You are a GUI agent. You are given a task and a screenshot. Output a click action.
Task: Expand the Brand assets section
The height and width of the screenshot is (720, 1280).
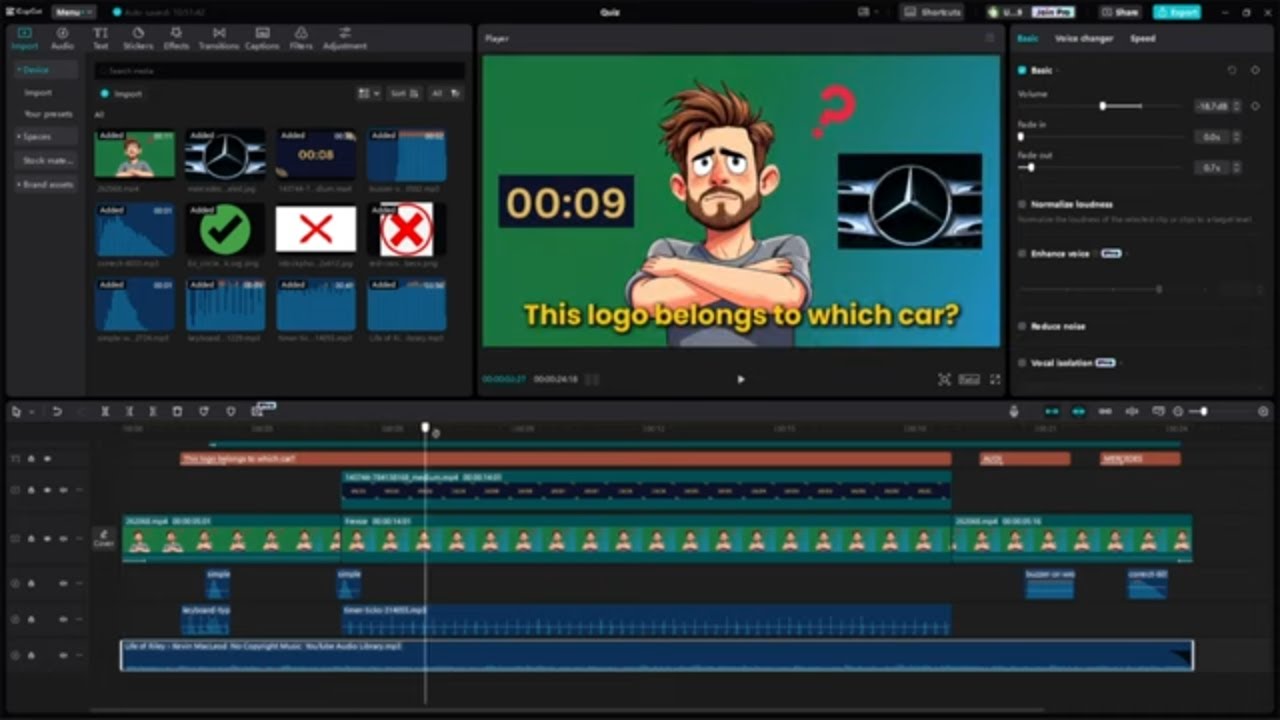tap(45, 184)
